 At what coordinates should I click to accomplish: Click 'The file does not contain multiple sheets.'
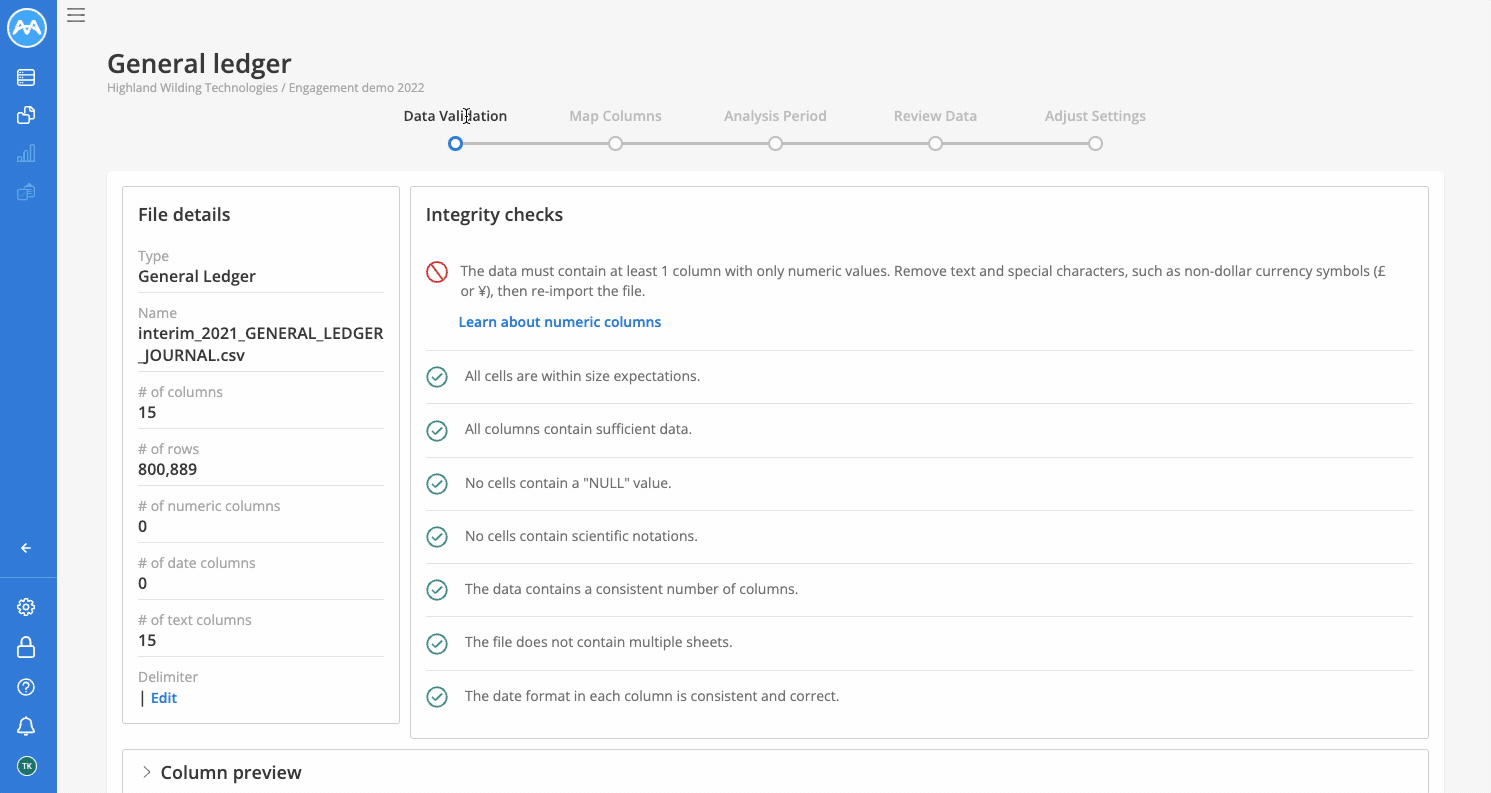[598, 642]
